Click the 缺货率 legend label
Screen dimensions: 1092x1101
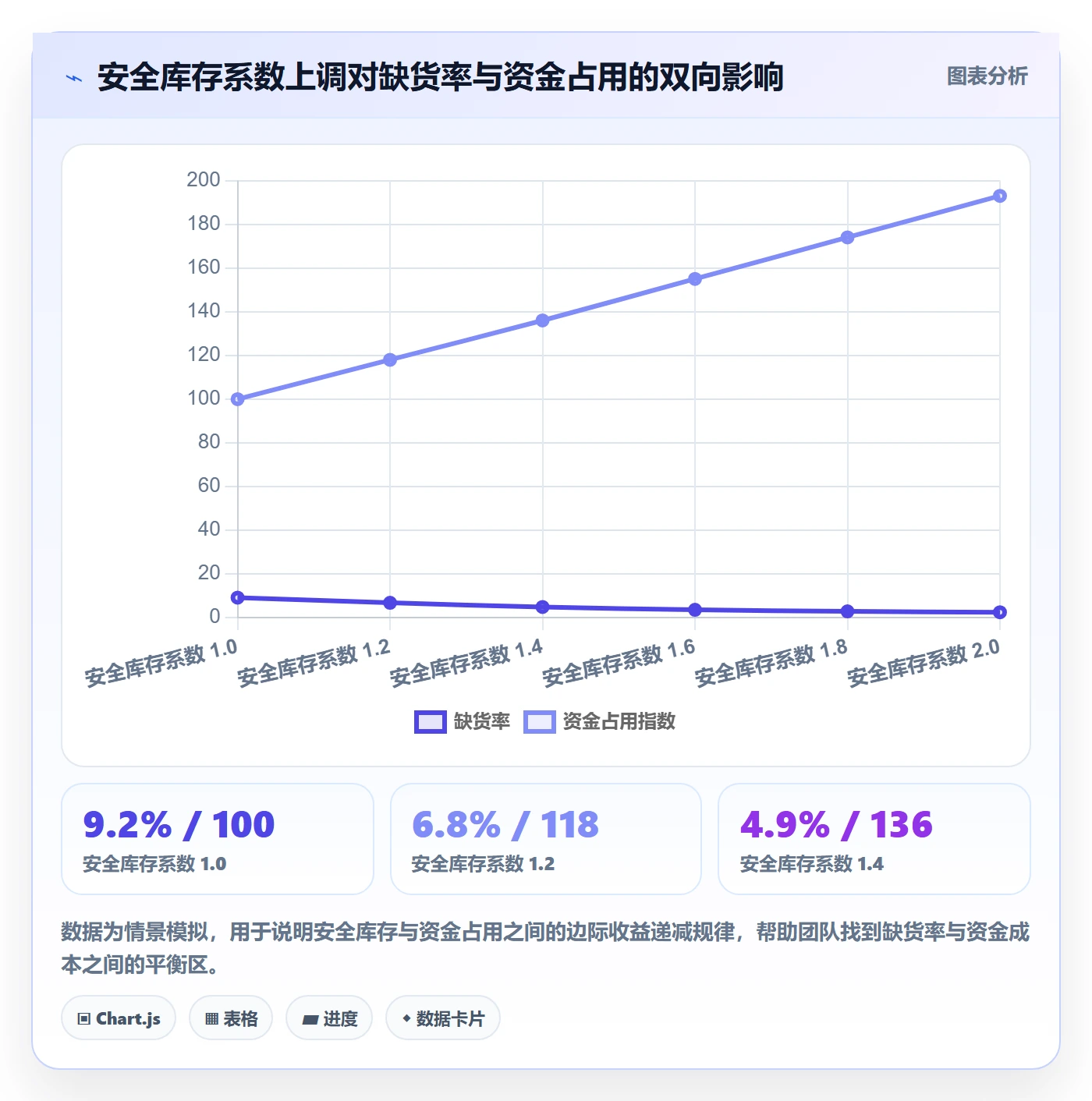pyautogui.click(x=481, y=722)
